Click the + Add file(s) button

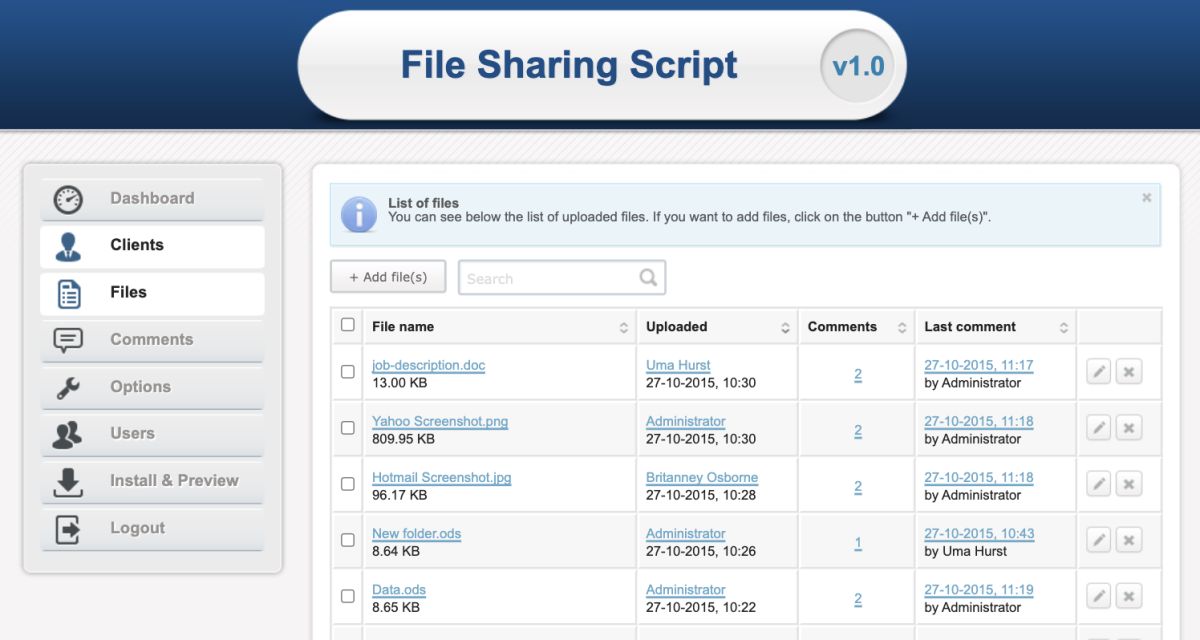(x=388, y=277)
